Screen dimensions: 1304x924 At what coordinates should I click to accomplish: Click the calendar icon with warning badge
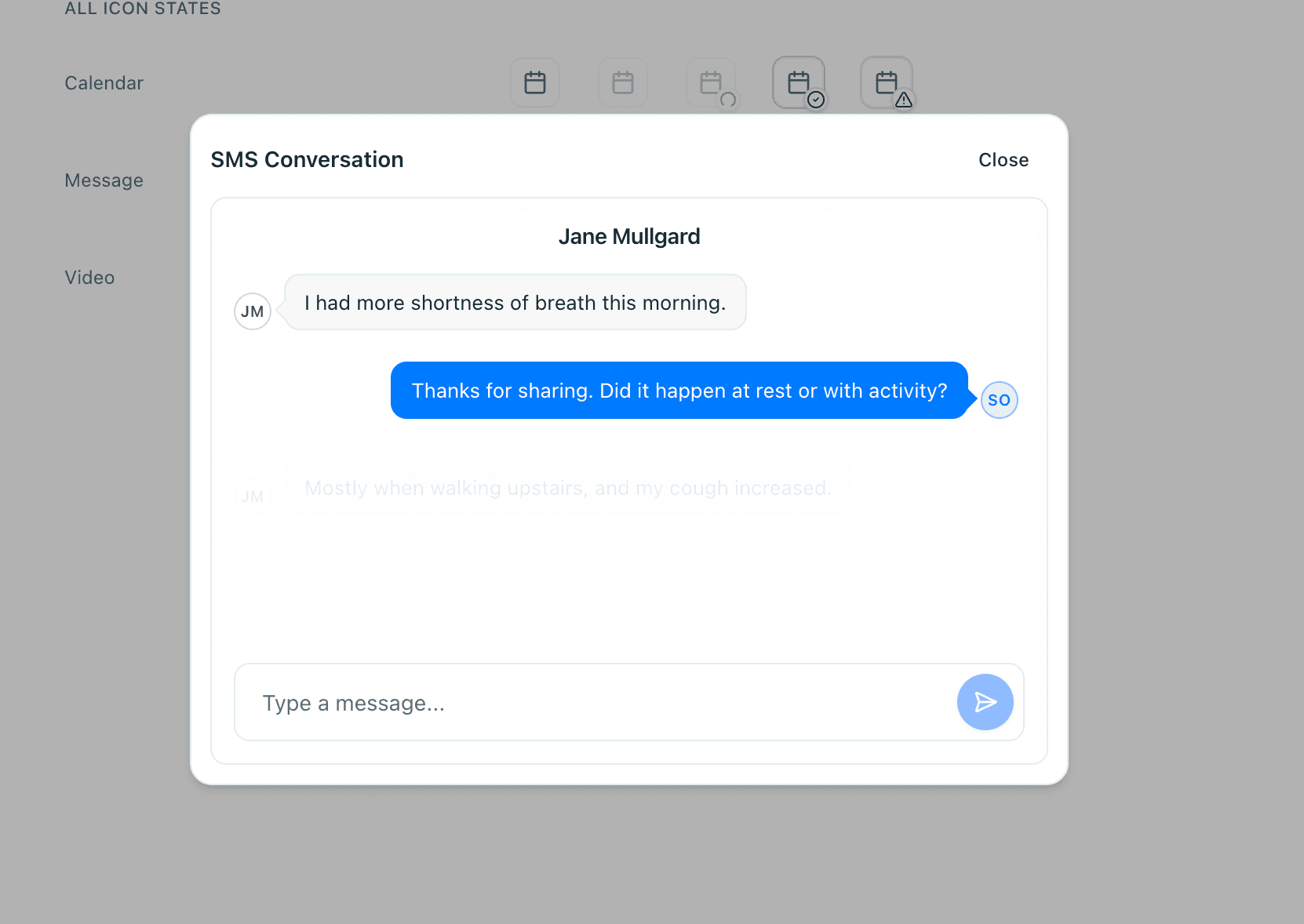point(887,82)
